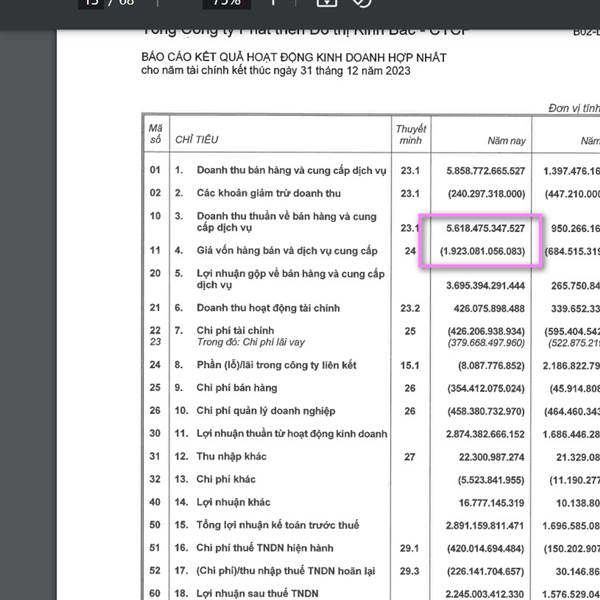The width and height of the screenshot is (600, 600).
Task: Click note reference 29.3 in Thuyết minh column
Action: click(x=409, y=571)
